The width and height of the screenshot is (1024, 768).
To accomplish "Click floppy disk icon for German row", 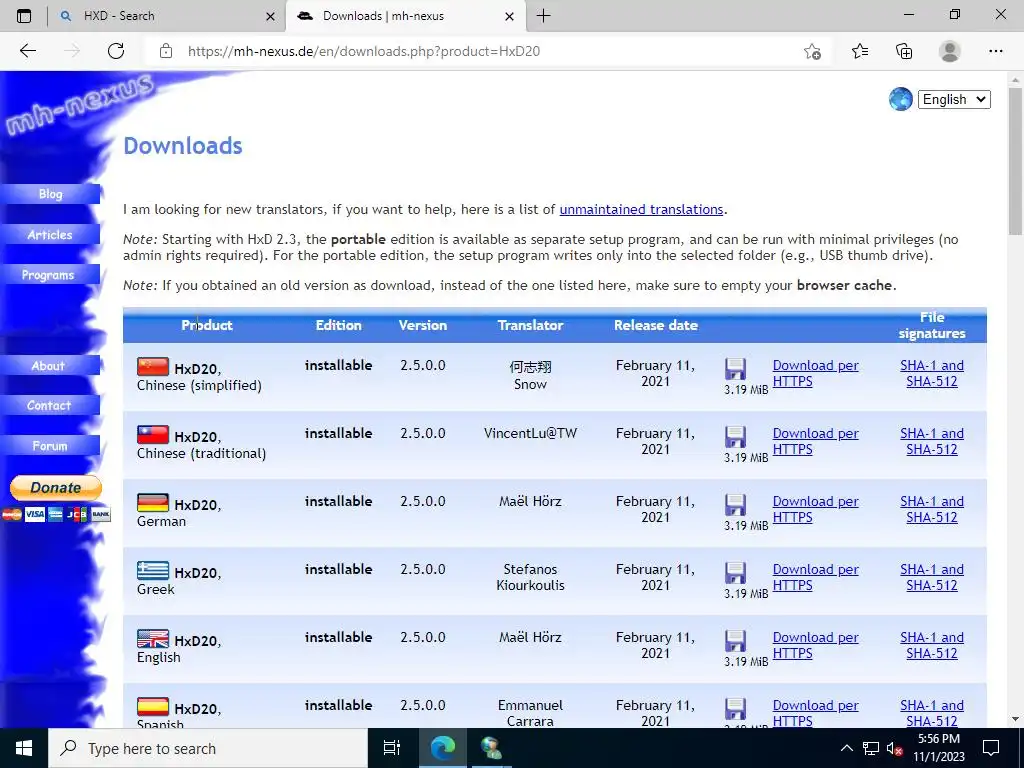I will pyautogui.click(x=735, y=505).
